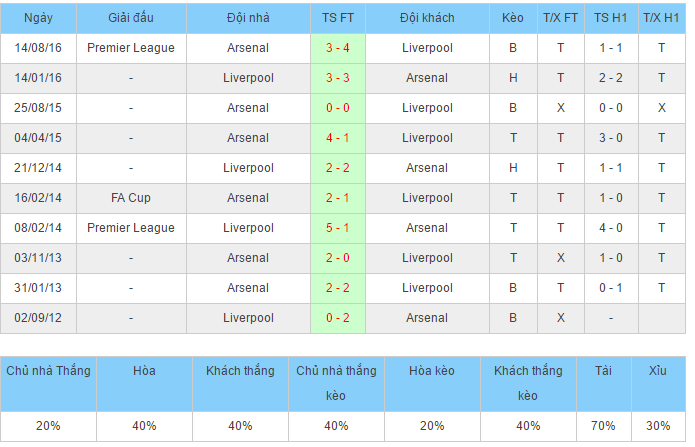Viewport: 695px width, 447px height.
Task: Click the Kèo column header
Action: pyautogui.click(x=513, y=19)
